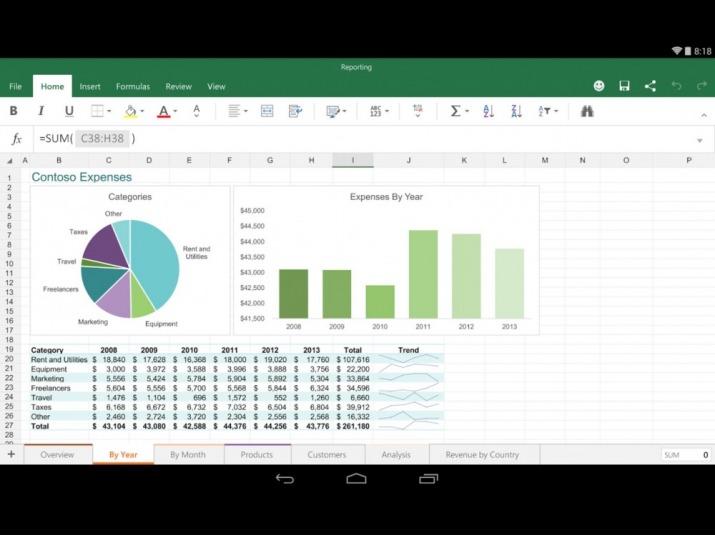Viewport: 715px width, 536px height.
Task: Open the Products sheet tab
Action: point(257,454)
